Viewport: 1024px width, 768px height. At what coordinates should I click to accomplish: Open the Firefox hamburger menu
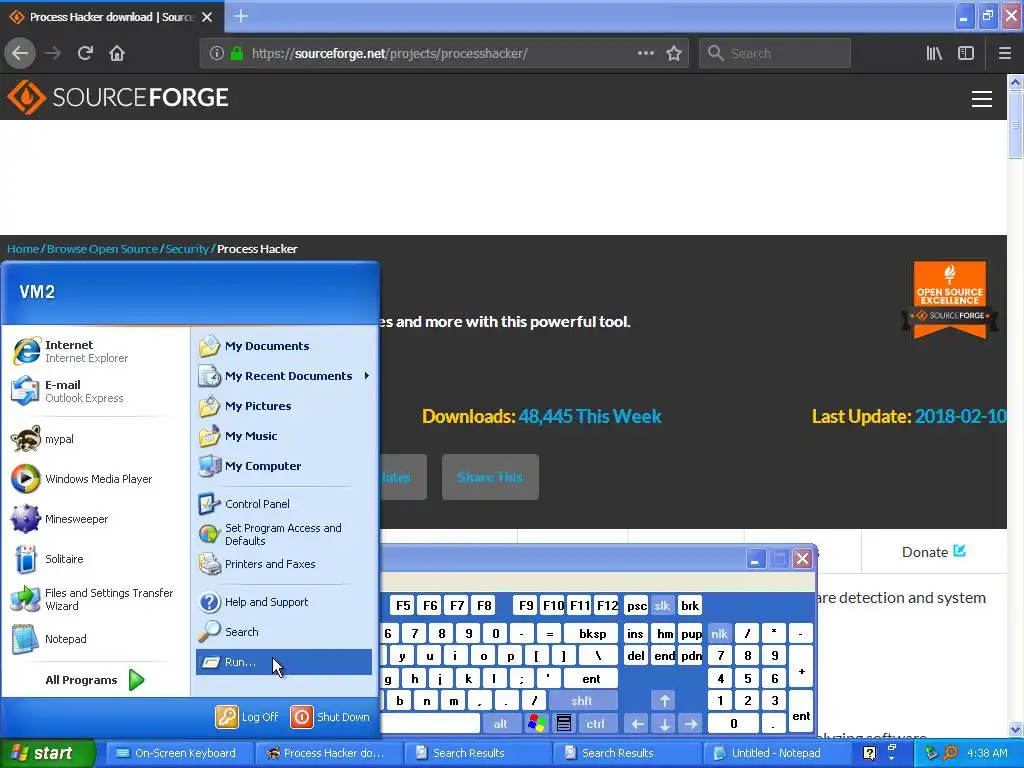tap(1005, 53)
